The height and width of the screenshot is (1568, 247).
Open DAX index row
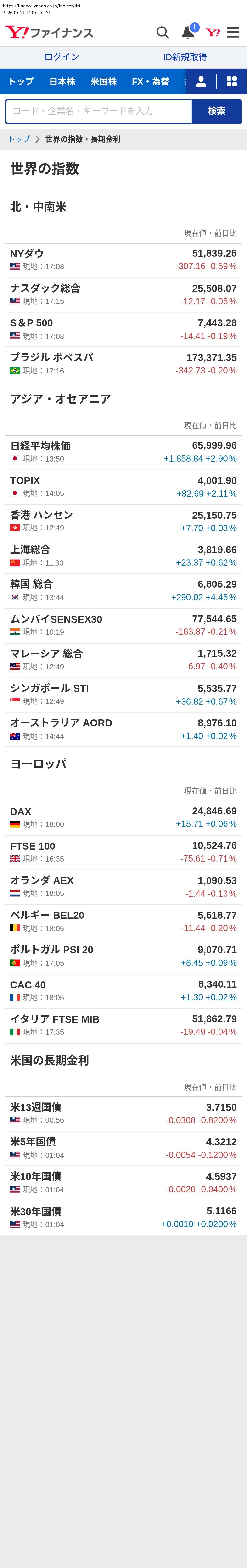[x=123, y=818]
